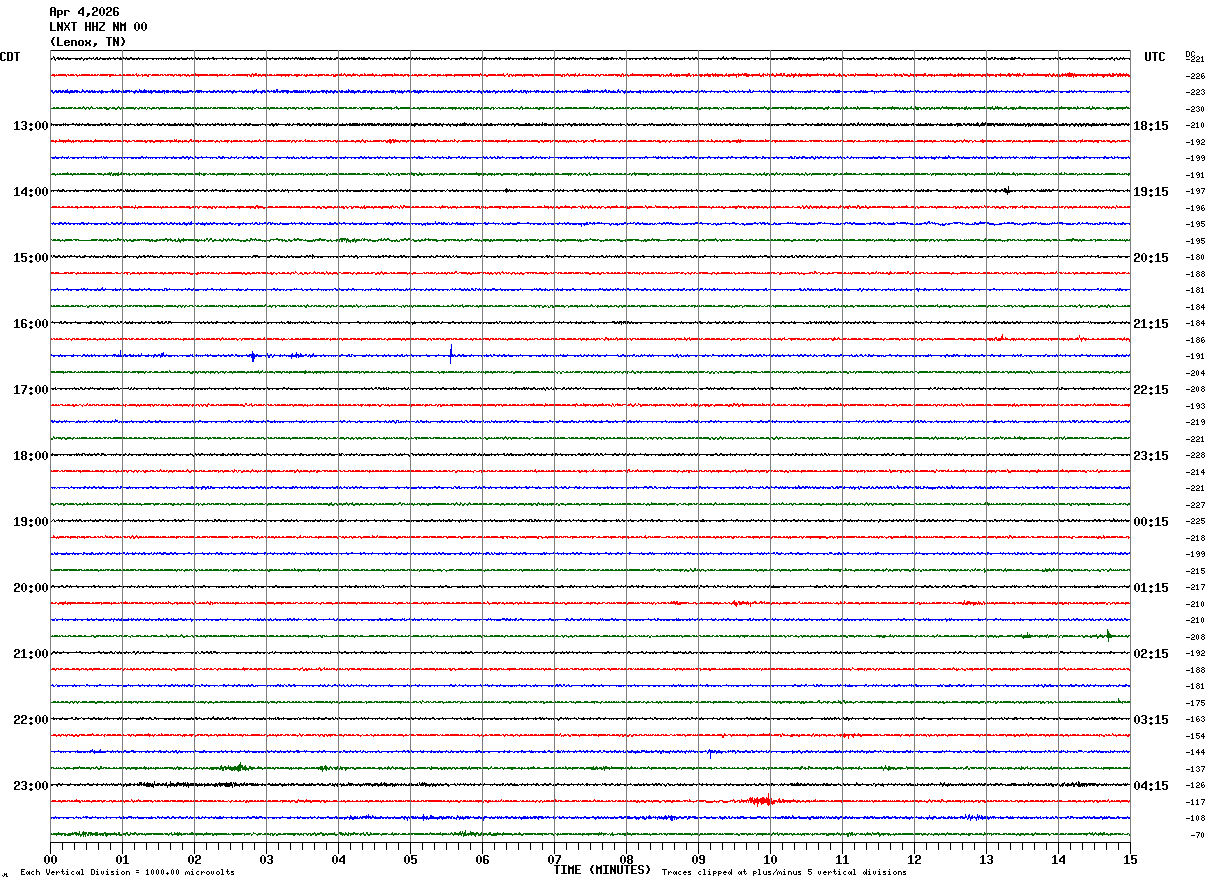Click the minute tick label "10"
Screen dimensions: 1210x886
771,859
